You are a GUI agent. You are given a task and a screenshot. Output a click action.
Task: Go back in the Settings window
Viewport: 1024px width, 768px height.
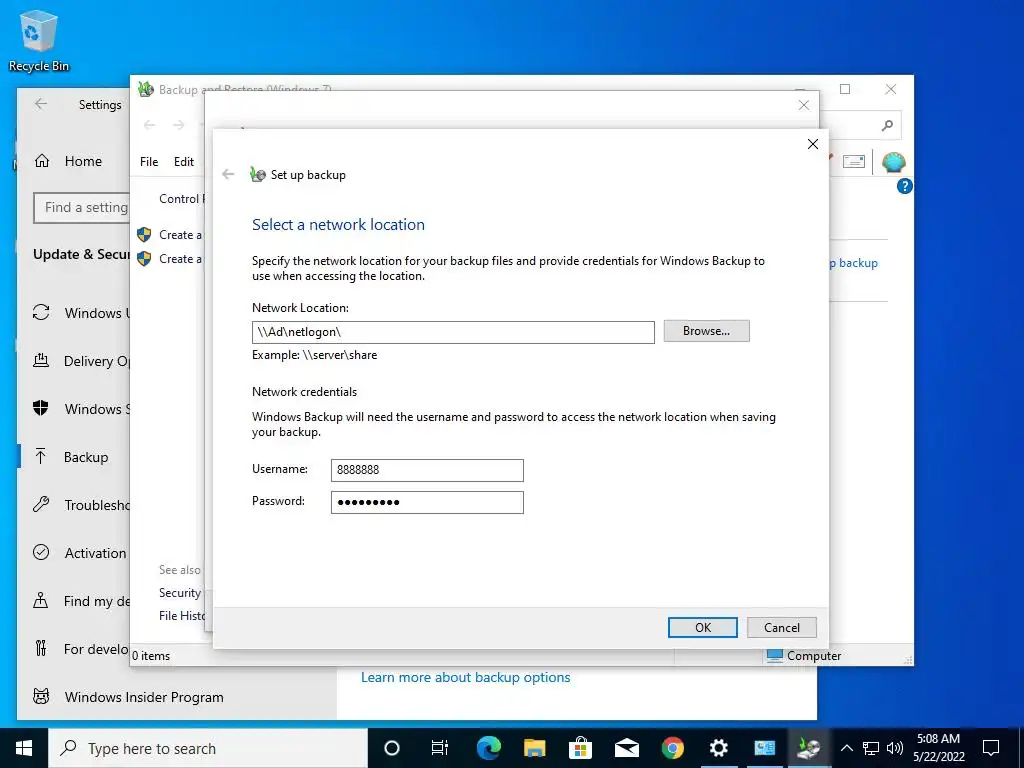click(x=41, y=104)
